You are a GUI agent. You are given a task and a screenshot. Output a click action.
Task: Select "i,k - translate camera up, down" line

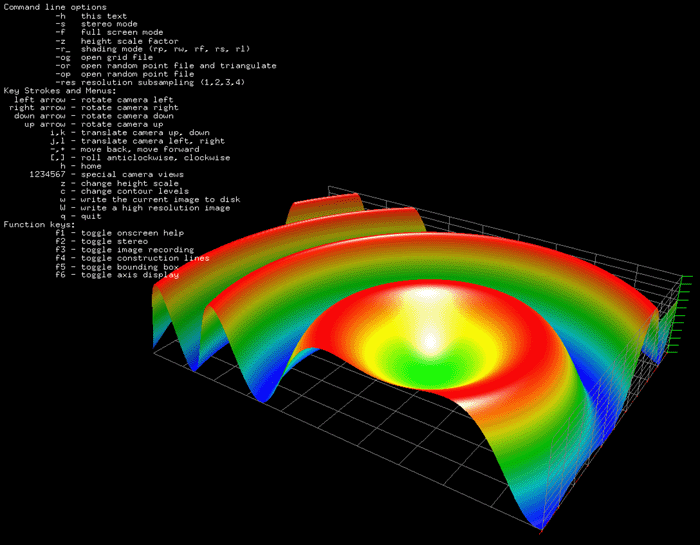(130, 133)
